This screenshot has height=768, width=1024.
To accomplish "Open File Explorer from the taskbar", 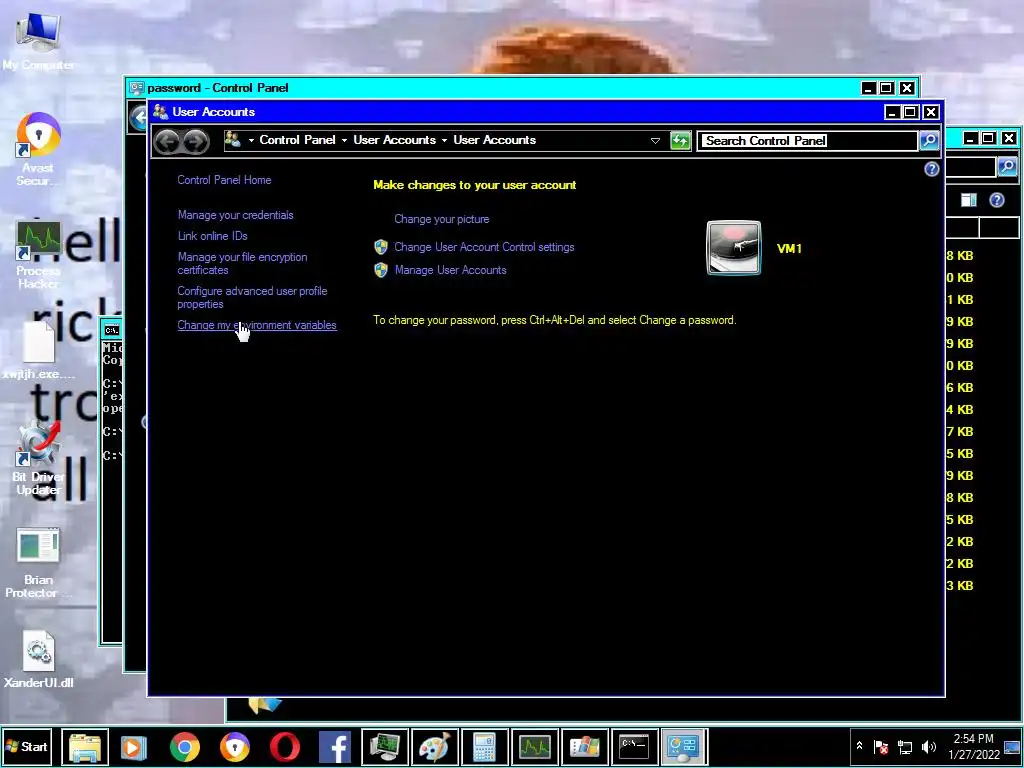I will pos(86,746).
